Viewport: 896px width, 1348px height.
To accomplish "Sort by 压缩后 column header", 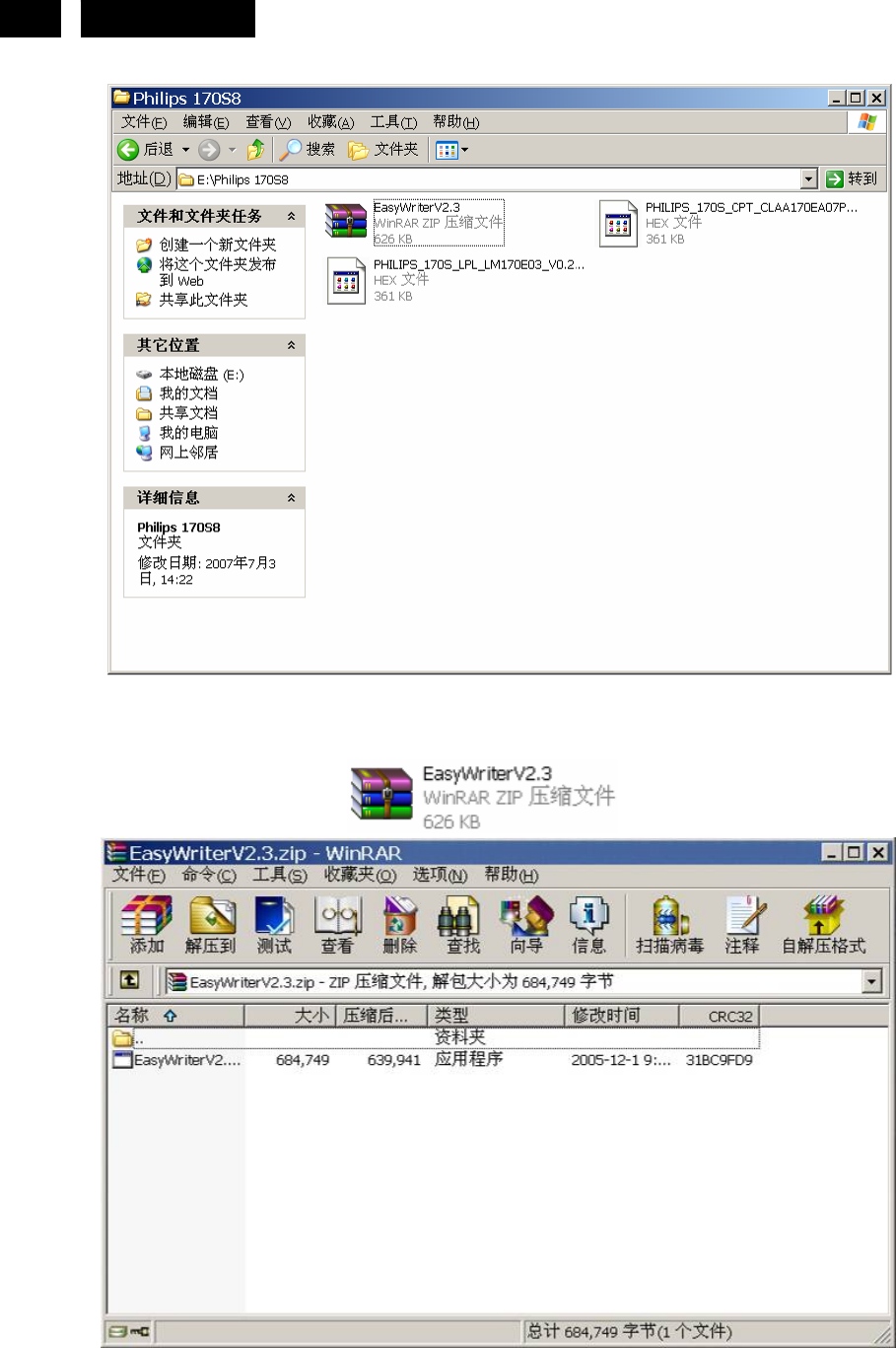I will [x=381, y=1016].
